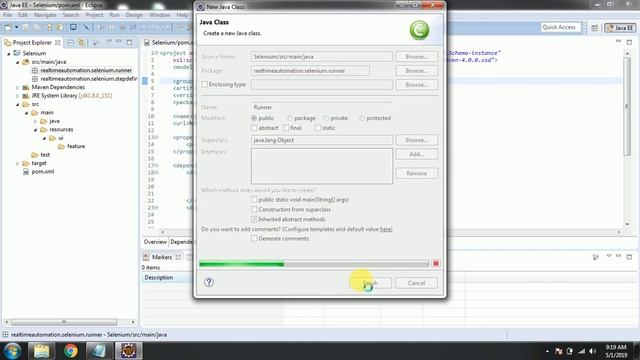Image resolution: width=640 pixels, height=360 pixels.
Task: Toggle the Enclosing type checkbox
Action: (204, 84)
